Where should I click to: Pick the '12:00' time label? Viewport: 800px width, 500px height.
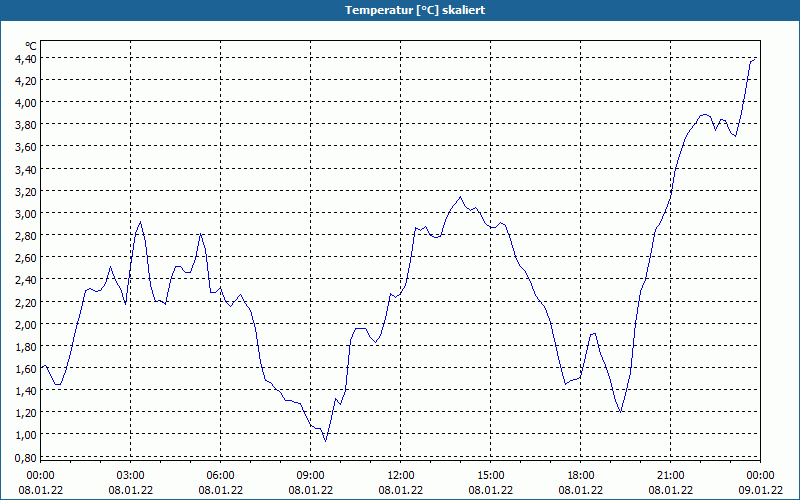click(x=401, y=476)
